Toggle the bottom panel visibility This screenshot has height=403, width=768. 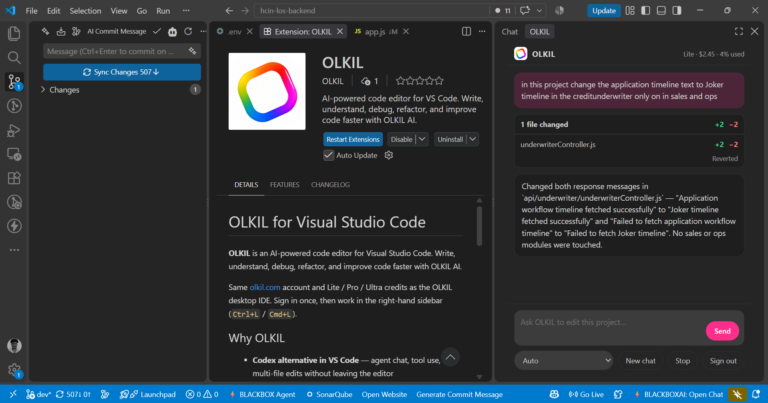point(661,10)
